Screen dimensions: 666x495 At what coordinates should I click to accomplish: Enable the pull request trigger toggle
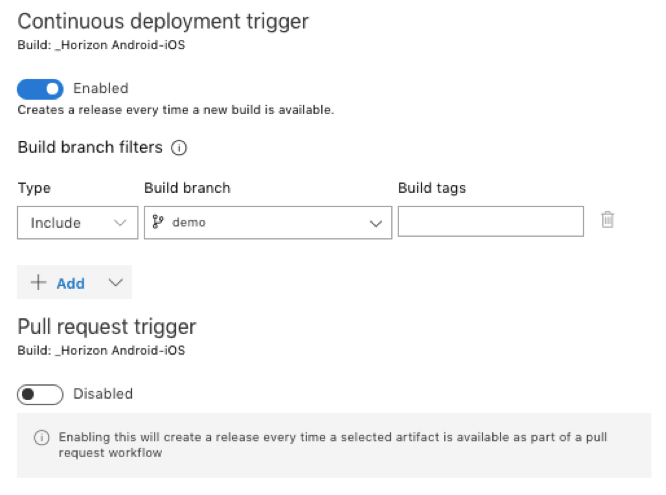(40, 394)
